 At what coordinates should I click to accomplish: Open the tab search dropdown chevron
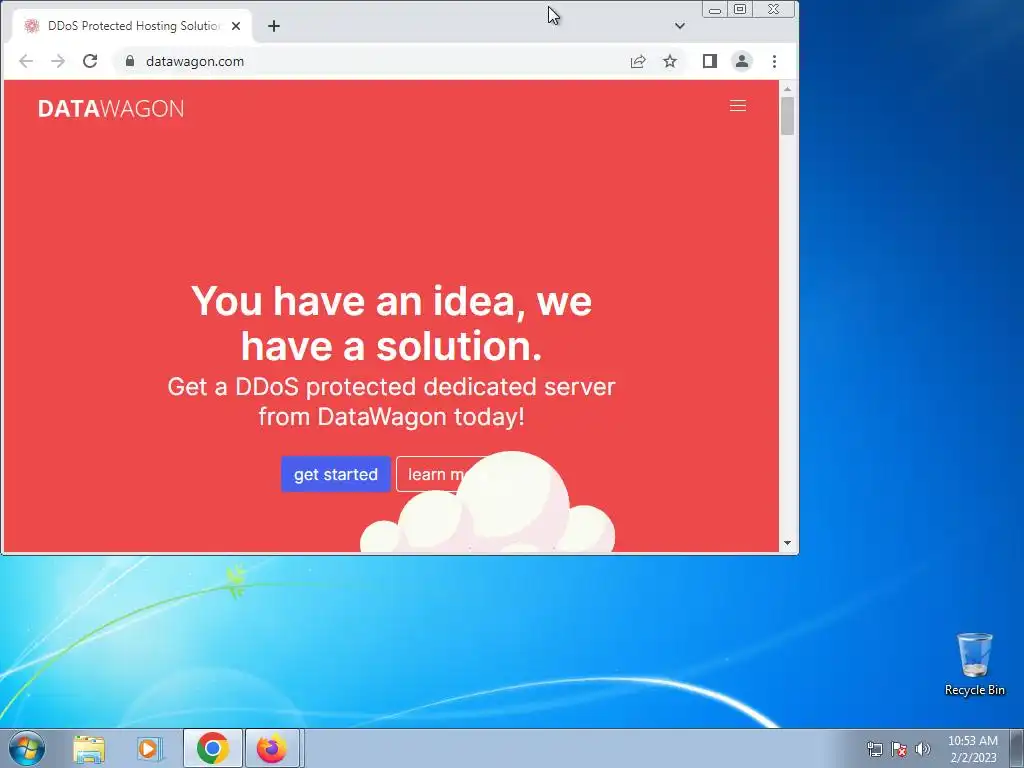click(680, 26)
